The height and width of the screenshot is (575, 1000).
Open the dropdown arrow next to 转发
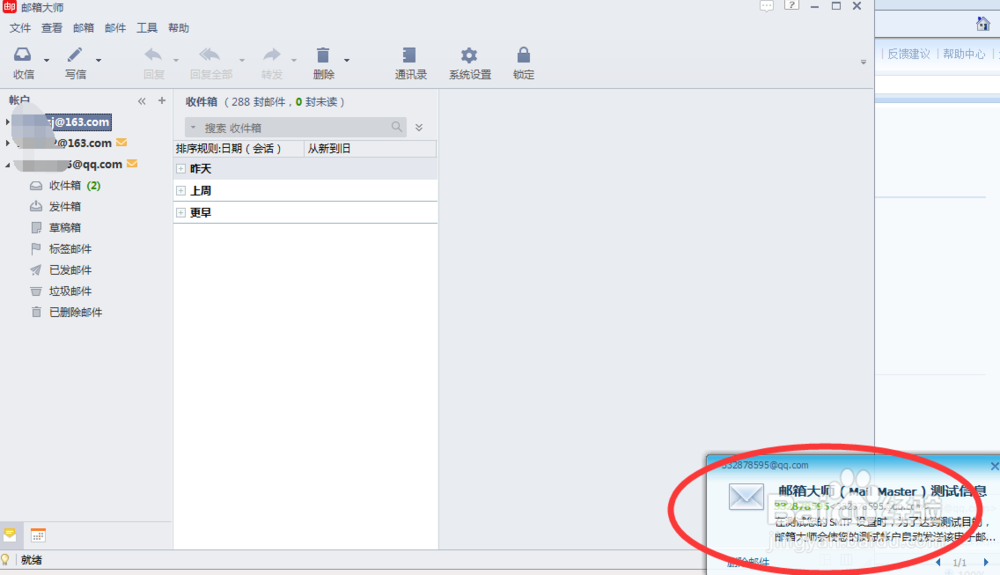click(294, 60)
